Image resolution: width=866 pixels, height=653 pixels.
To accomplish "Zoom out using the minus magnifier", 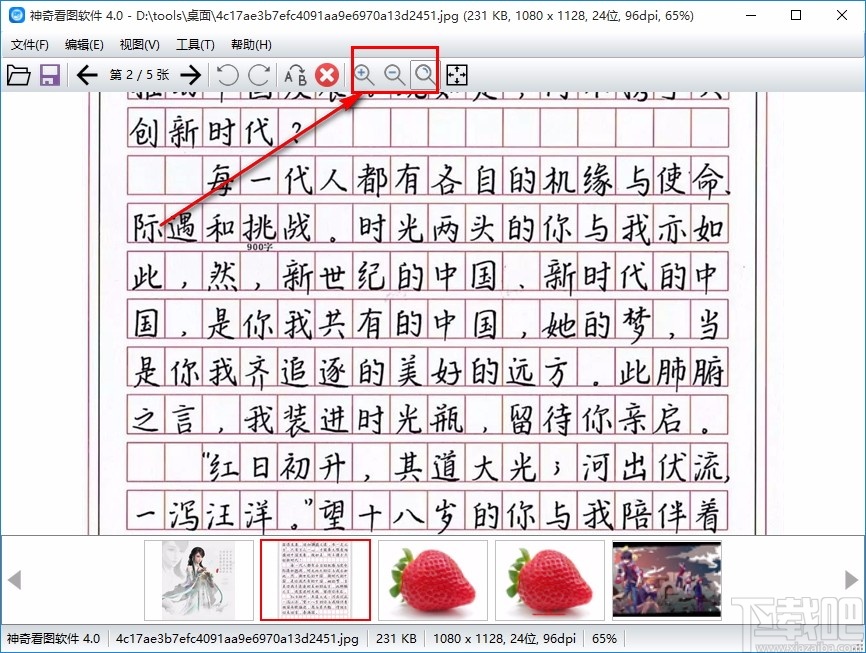I will (394, 74).
